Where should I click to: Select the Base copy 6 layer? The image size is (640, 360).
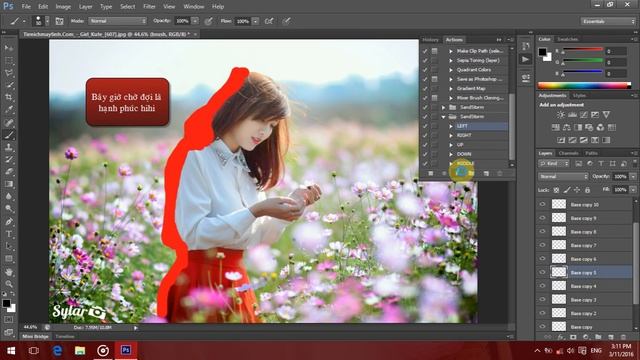click(584, 259)
